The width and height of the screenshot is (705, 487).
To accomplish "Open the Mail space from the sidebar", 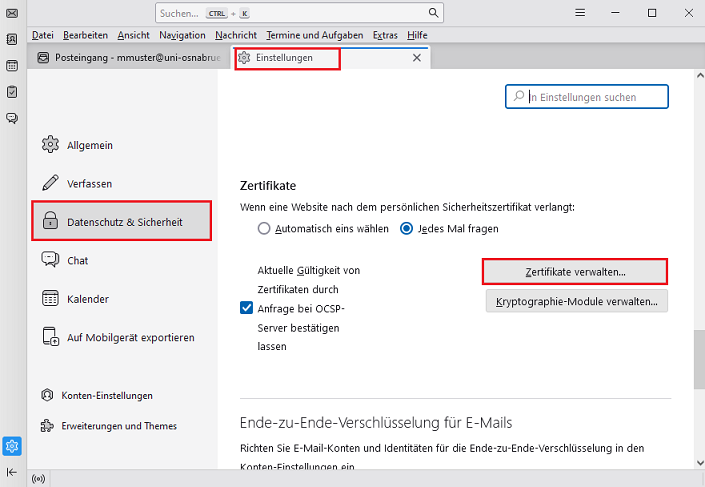I will click(x=12, y=13).
